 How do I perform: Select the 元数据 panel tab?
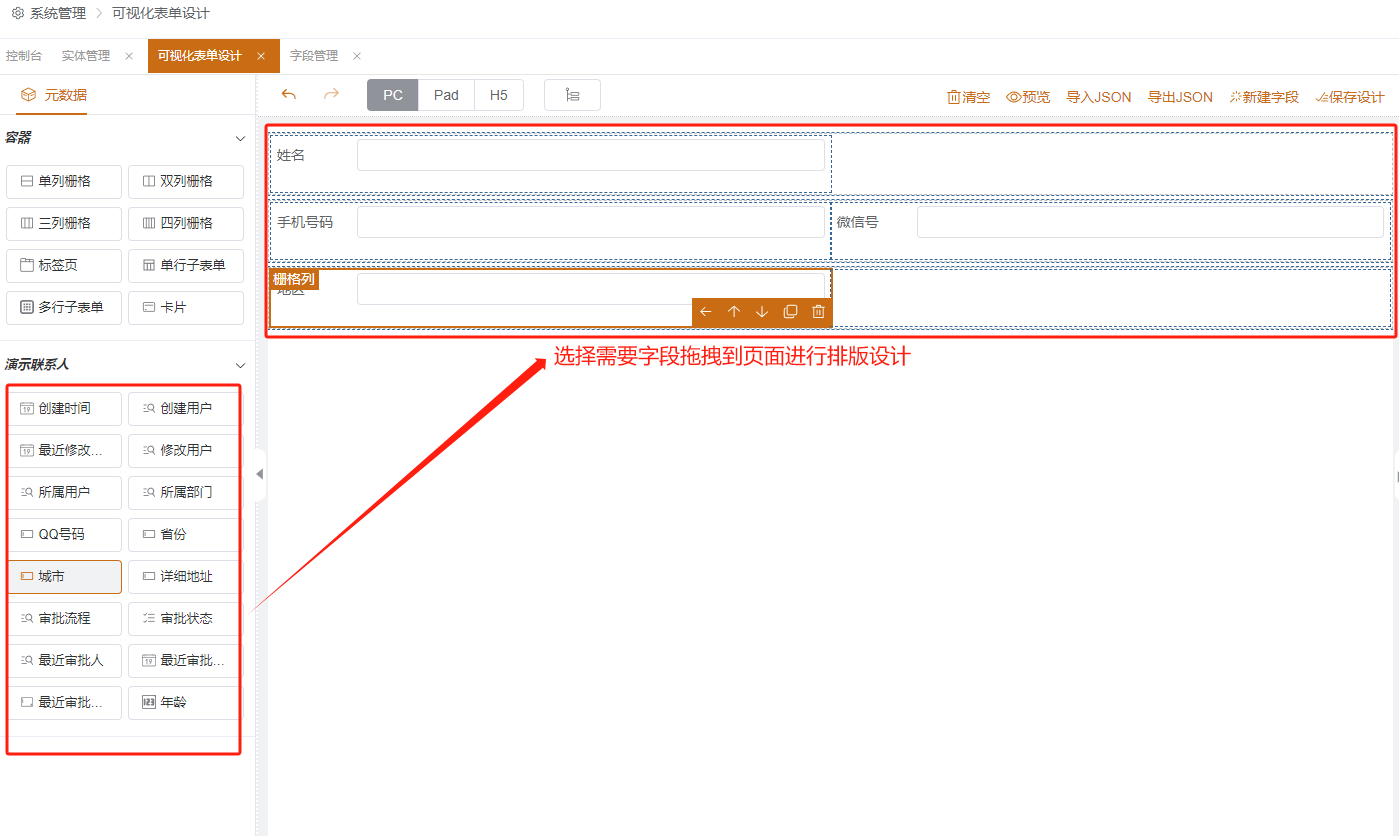point(54,95)
